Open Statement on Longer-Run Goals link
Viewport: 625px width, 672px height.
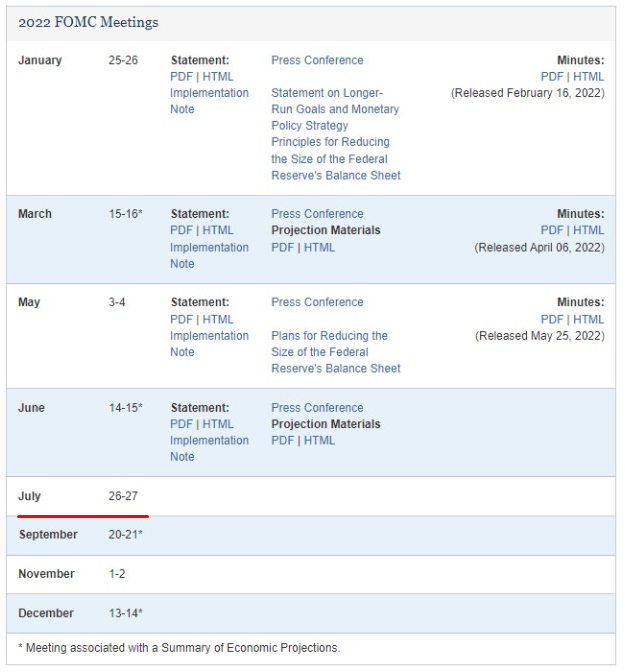[x=335, y=109]
